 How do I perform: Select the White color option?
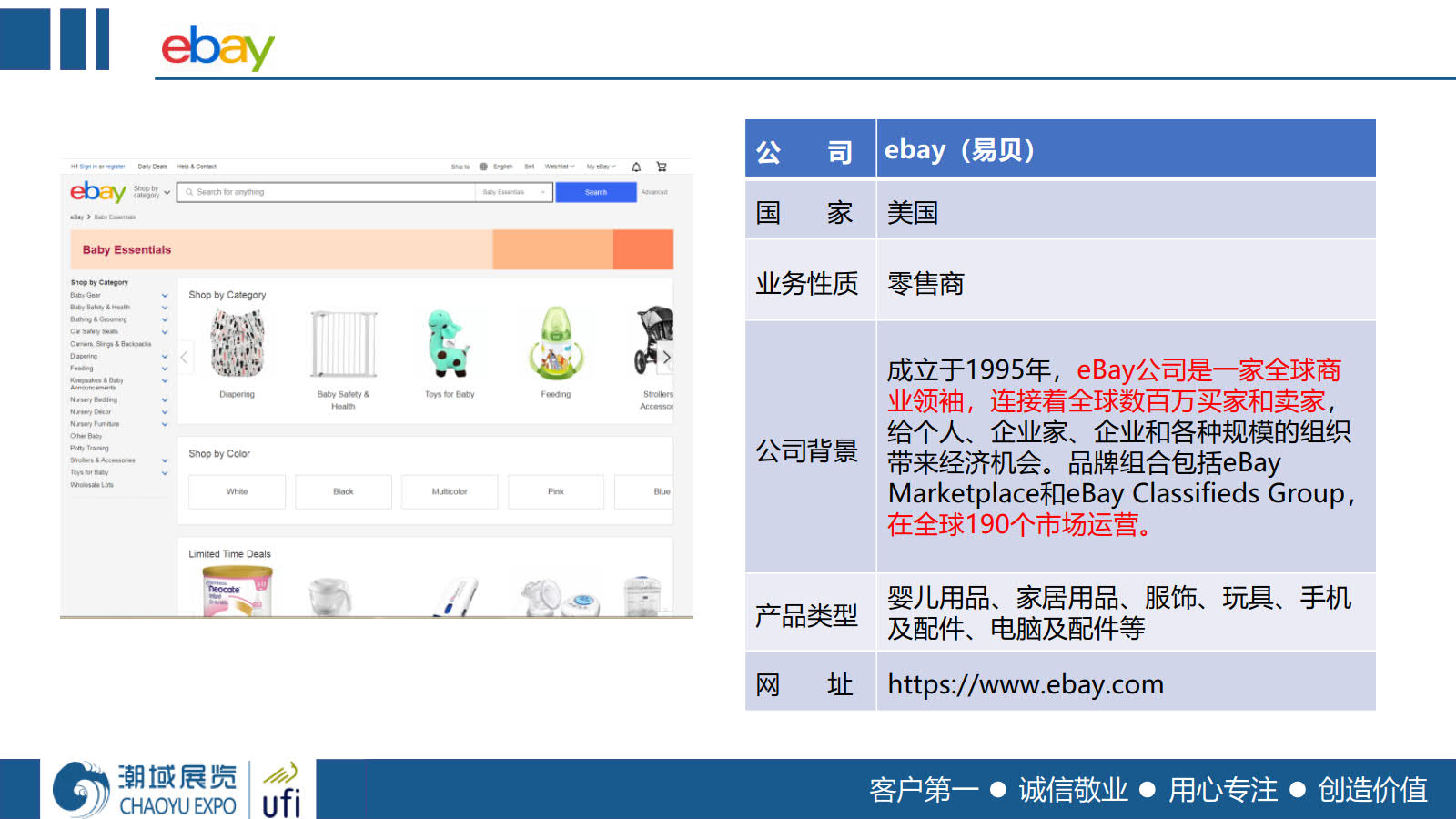pyautogui.click(x=237, y=491)
